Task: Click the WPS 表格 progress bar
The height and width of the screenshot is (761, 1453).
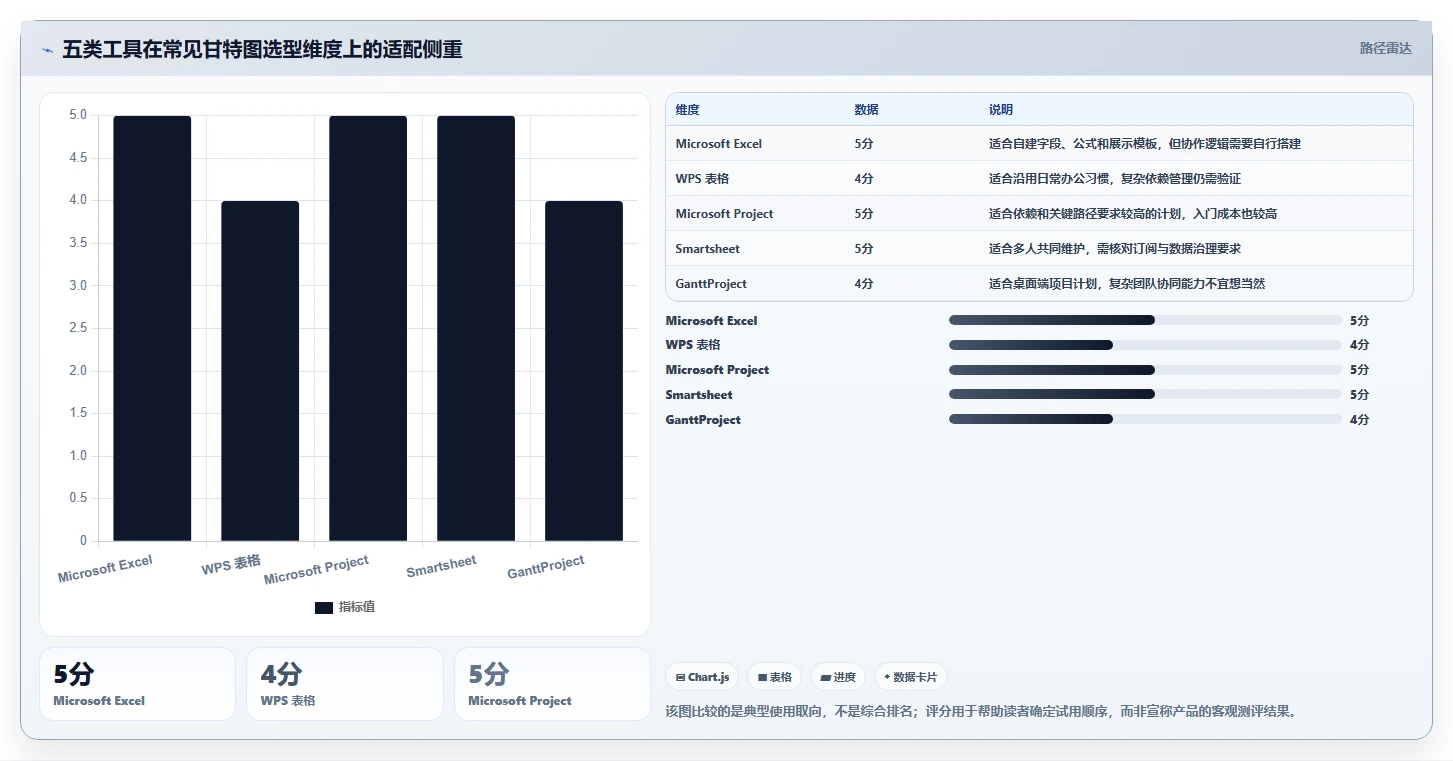Action: click(1145, 345)
